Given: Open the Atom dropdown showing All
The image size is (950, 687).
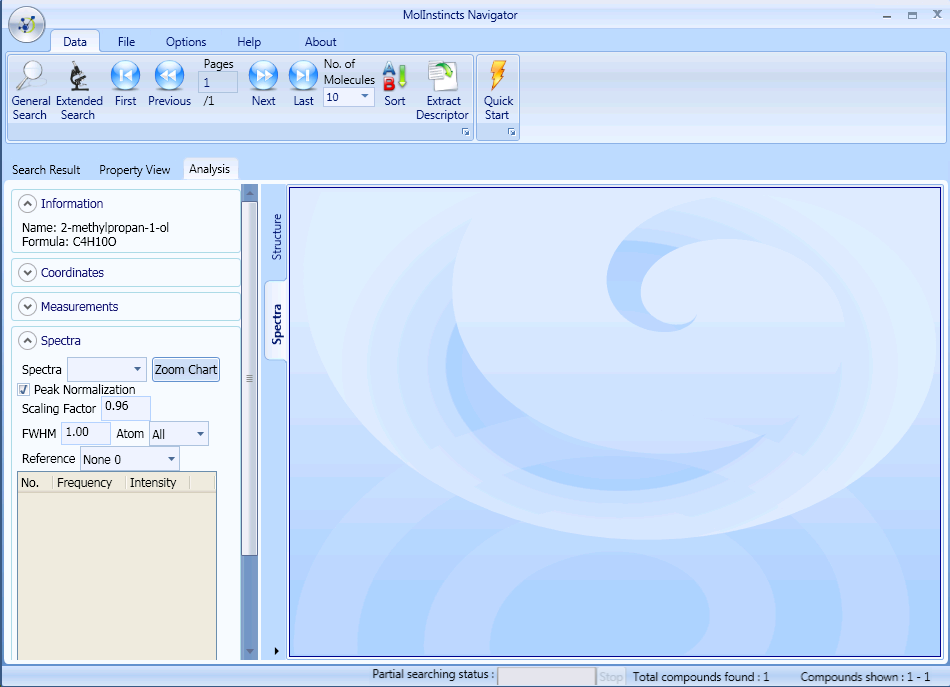Looking at the screenshot, I should [x=179, y=434].
